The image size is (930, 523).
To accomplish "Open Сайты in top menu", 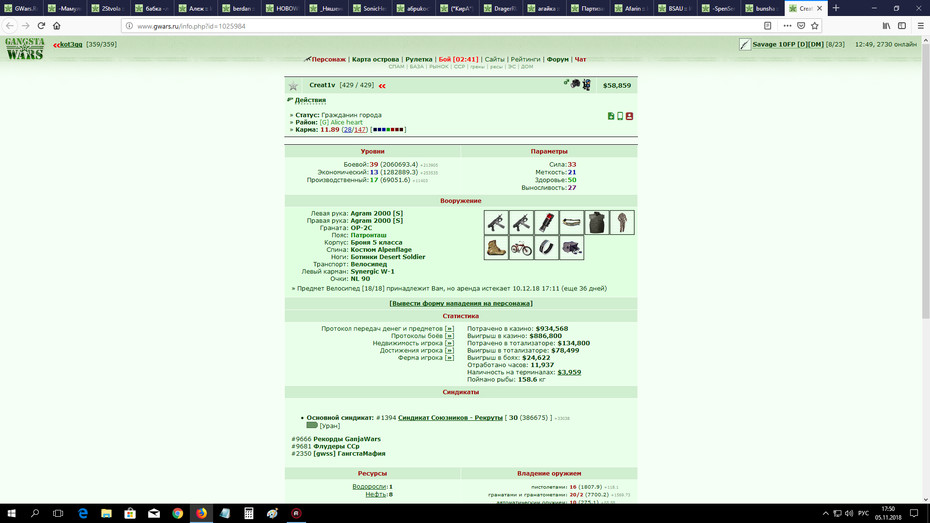I will [x=495, y=59].
